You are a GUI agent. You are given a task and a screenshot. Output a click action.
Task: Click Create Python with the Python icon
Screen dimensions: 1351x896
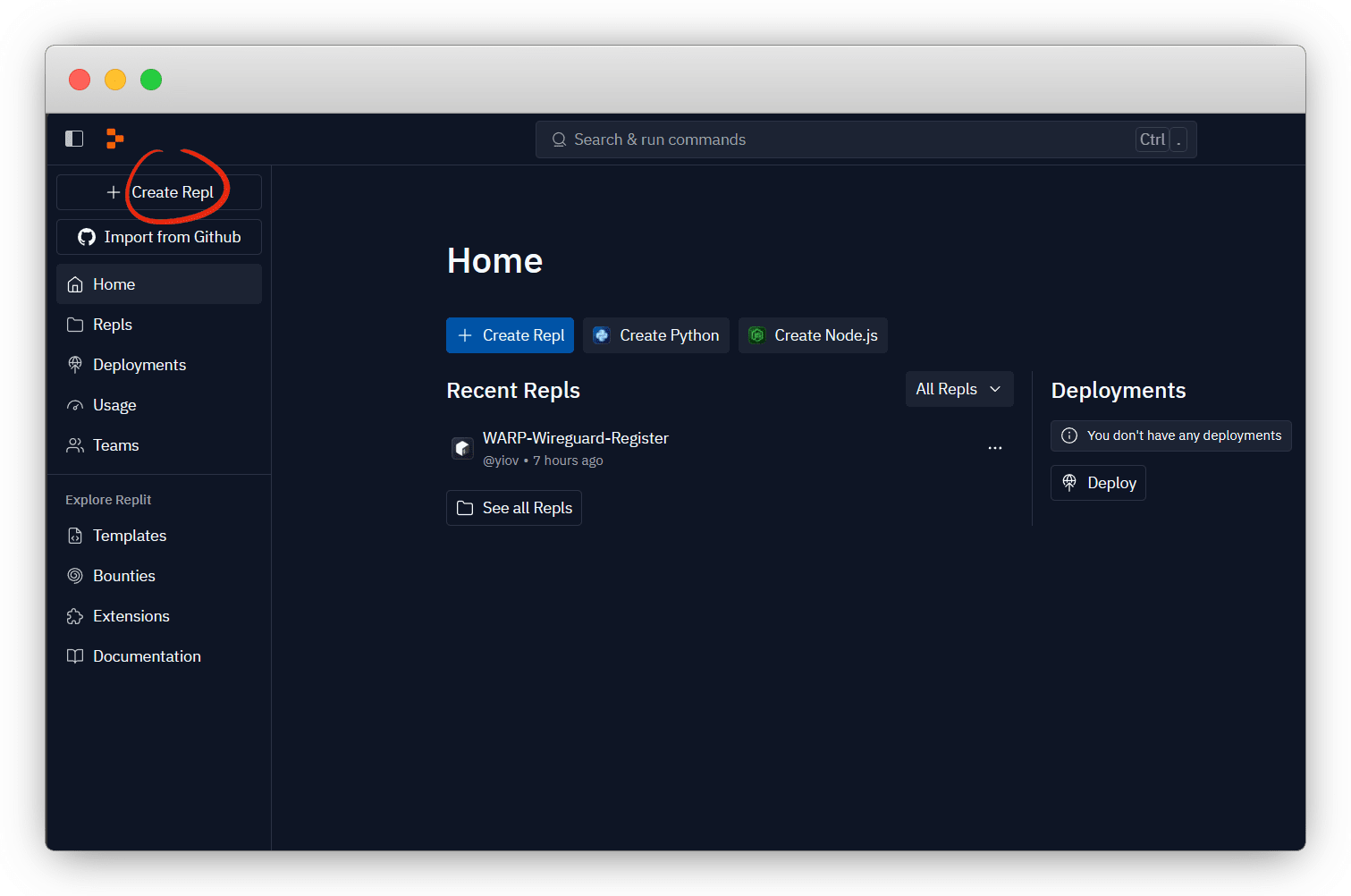tap(655, 335)
